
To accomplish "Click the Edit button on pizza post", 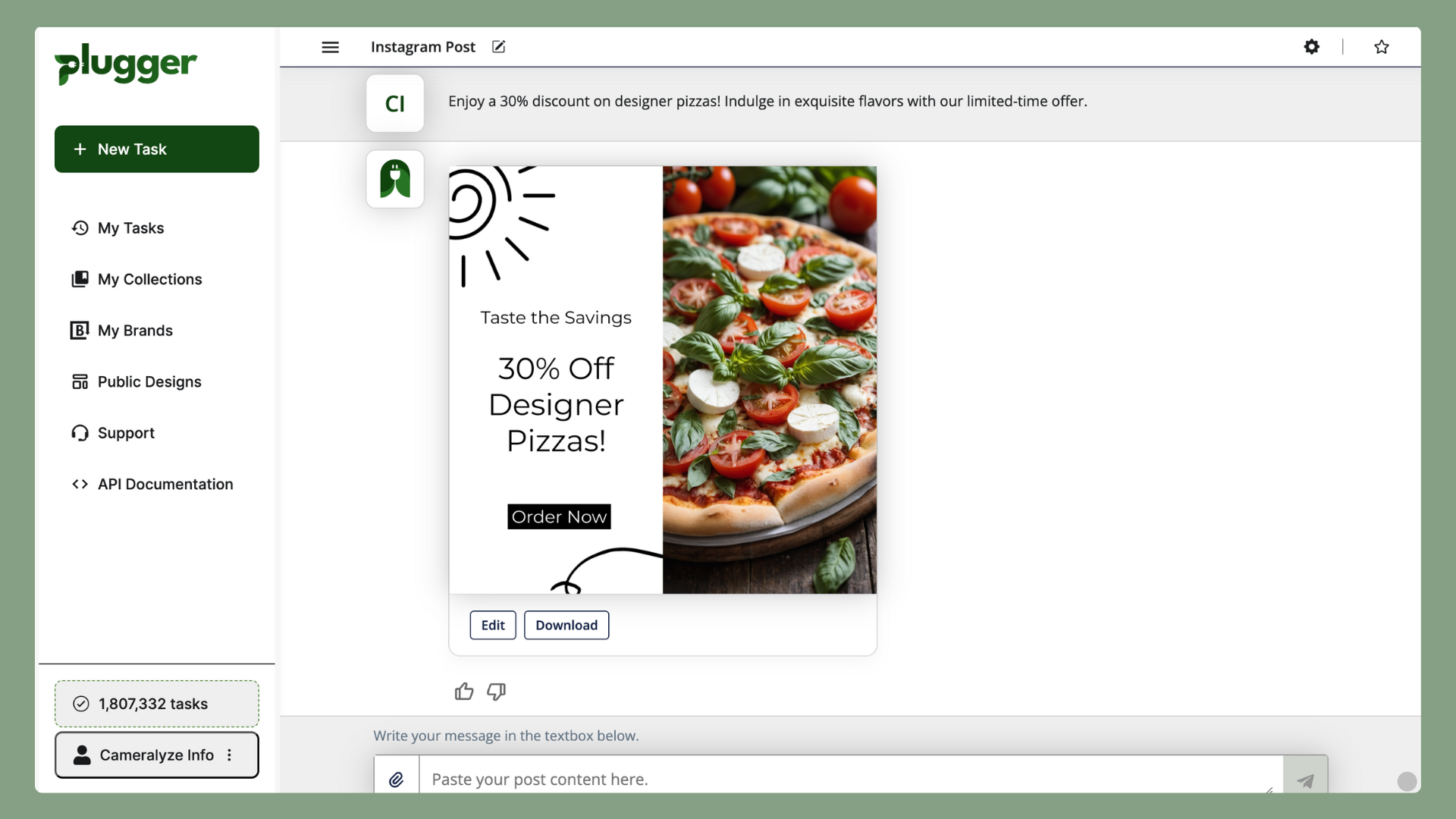I will (492, 624).
